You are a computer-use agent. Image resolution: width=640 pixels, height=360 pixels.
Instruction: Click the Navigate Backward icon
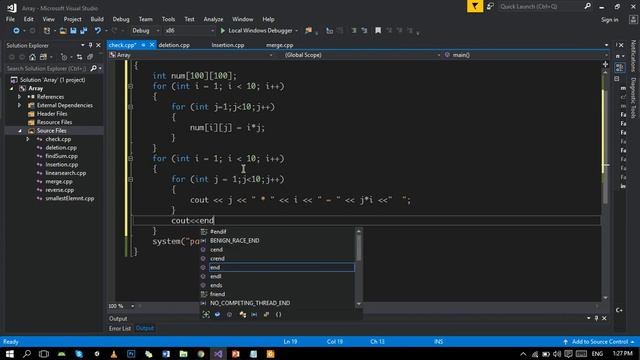(16, 31)
